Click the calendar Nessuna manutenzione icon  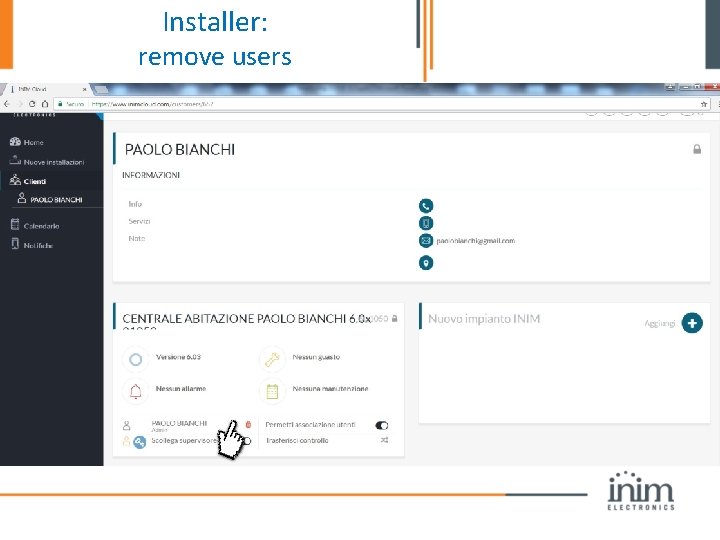coord(272,391)
